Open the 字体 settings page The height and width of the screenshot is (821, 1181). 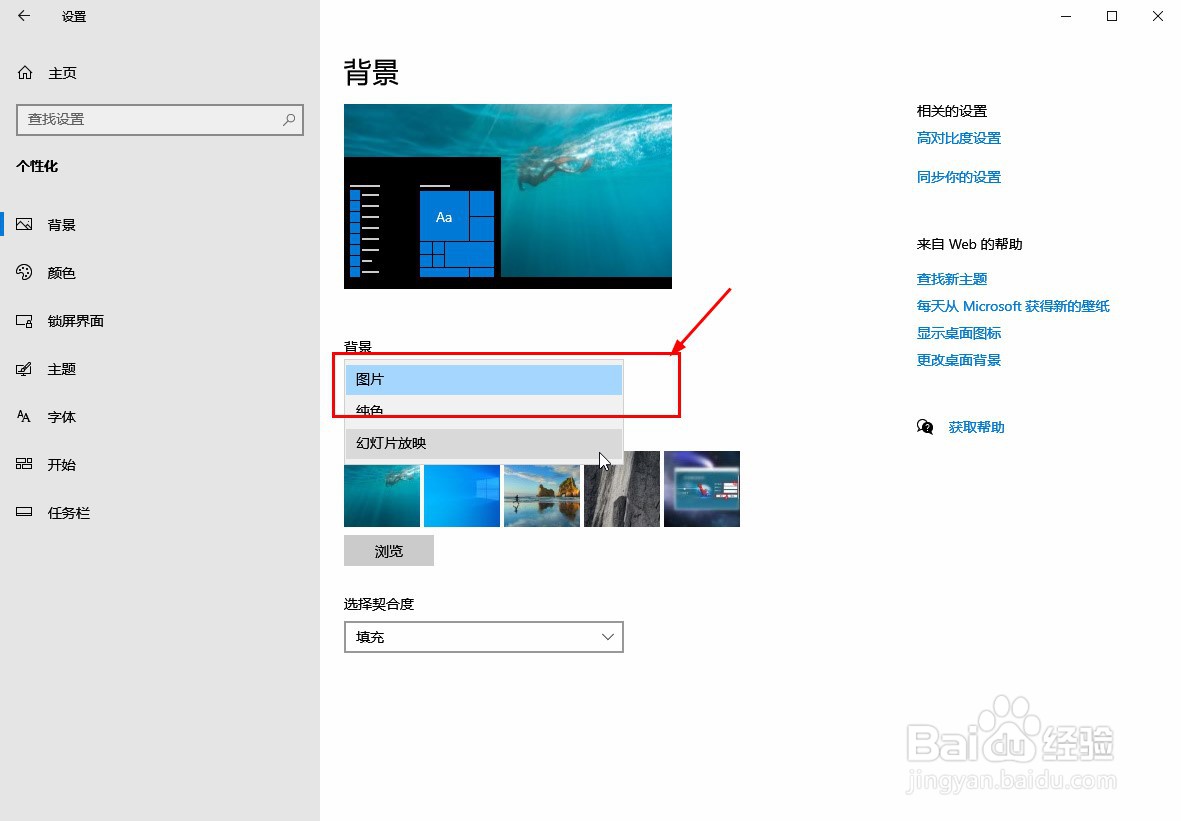[61, 417]
